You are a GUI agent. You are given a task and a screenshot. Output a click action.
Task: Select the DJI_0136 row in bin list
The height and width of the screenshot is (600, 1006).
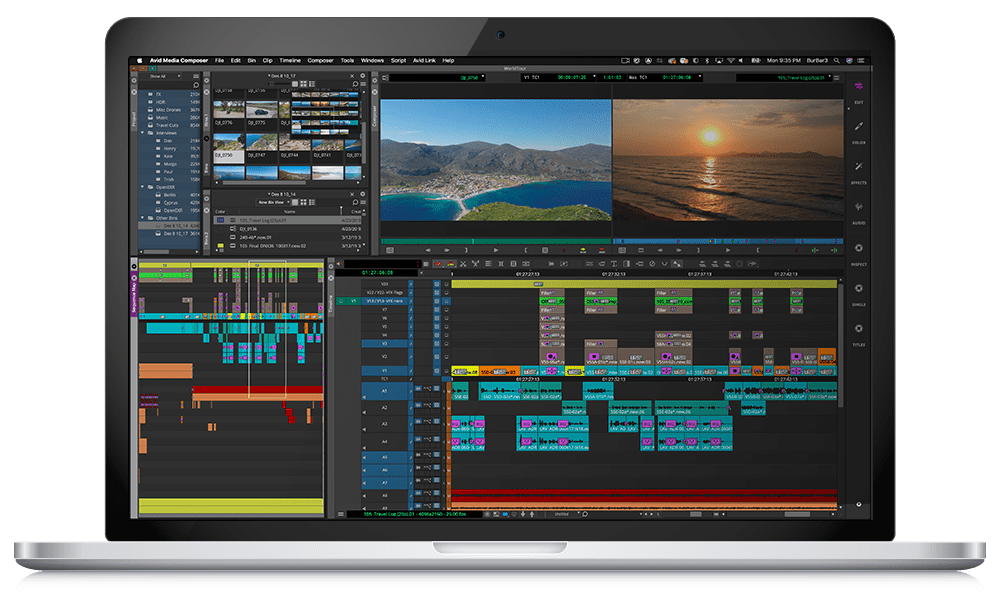[x=289, y=228]
